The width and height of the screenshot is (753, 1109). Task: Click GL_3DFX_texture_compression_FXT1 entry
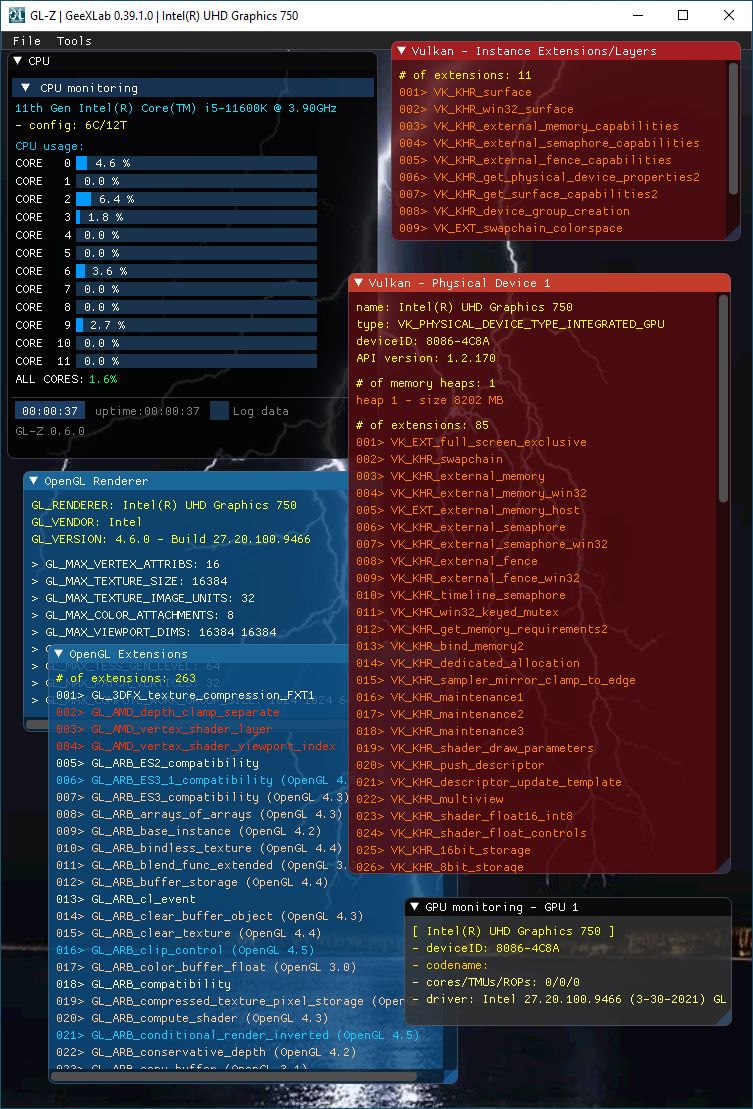(185, 695)
